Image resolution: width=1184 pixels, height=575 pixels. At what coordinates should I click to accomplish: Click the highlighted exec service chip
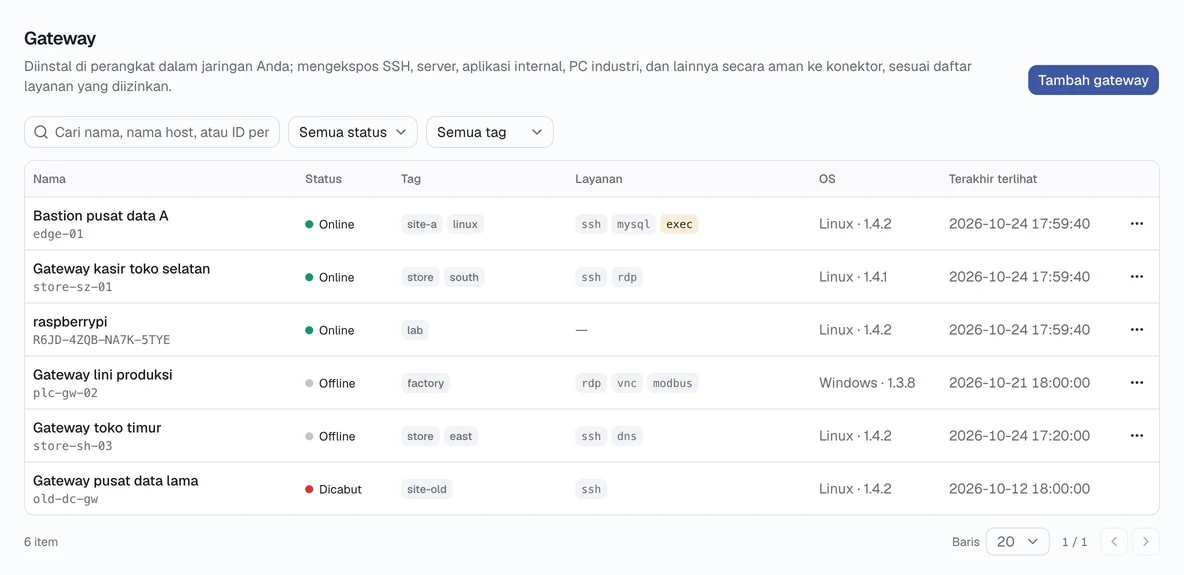679,224
